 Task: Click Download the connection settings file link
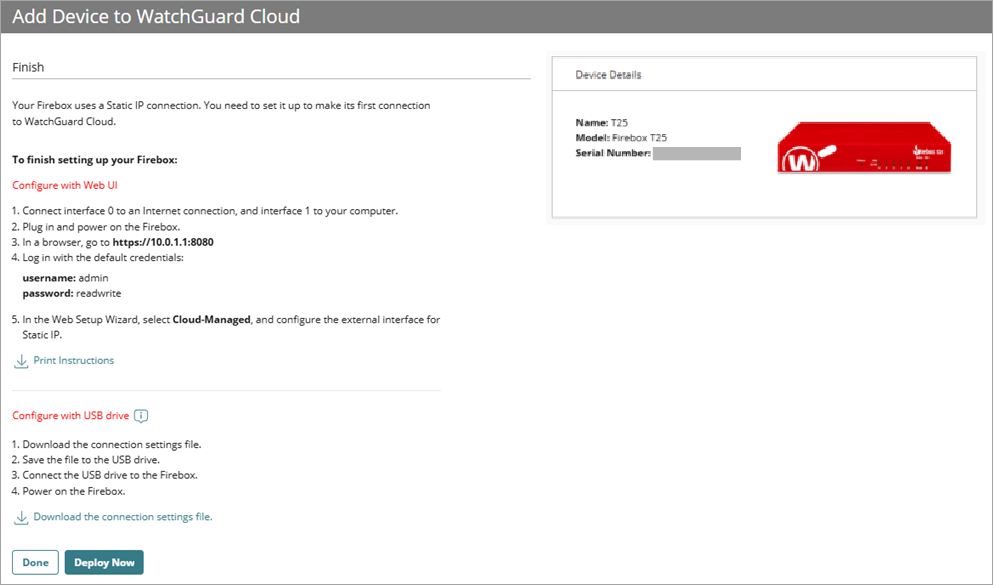tap(123, 517)
